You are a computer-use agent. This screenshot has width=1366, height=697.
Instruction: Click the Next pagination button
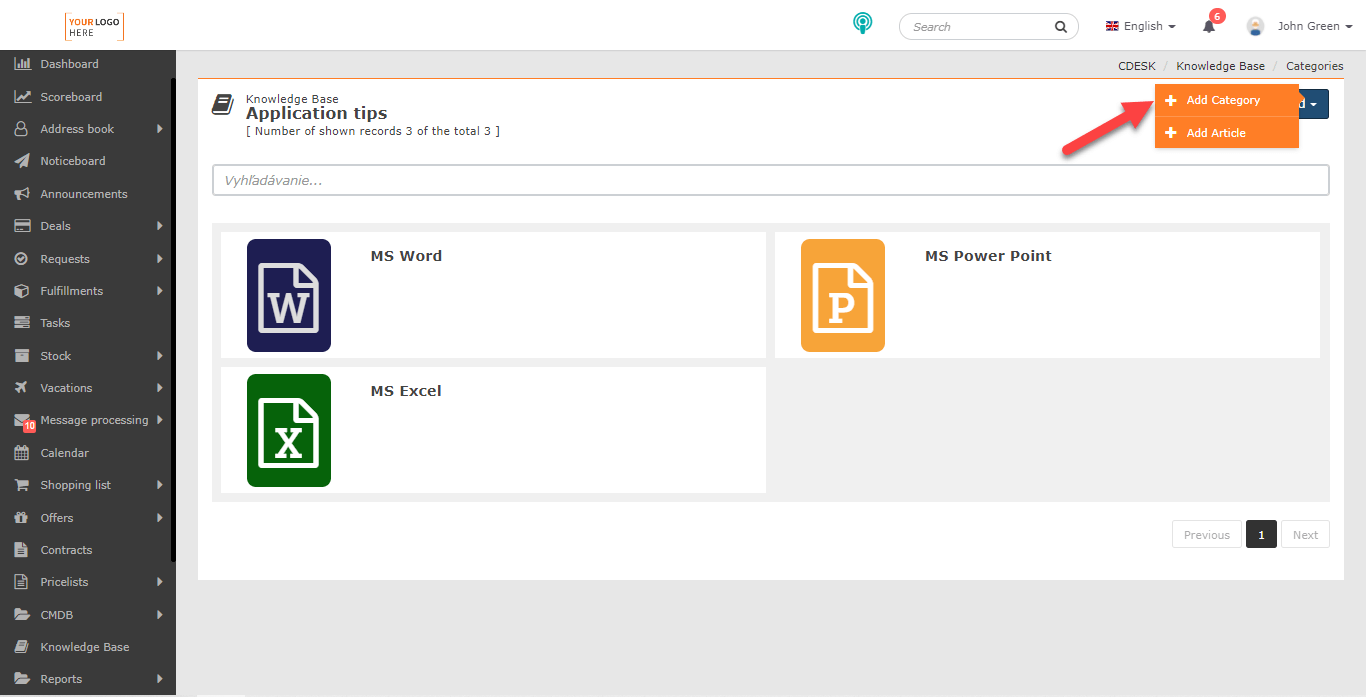tap(1305, 535)
